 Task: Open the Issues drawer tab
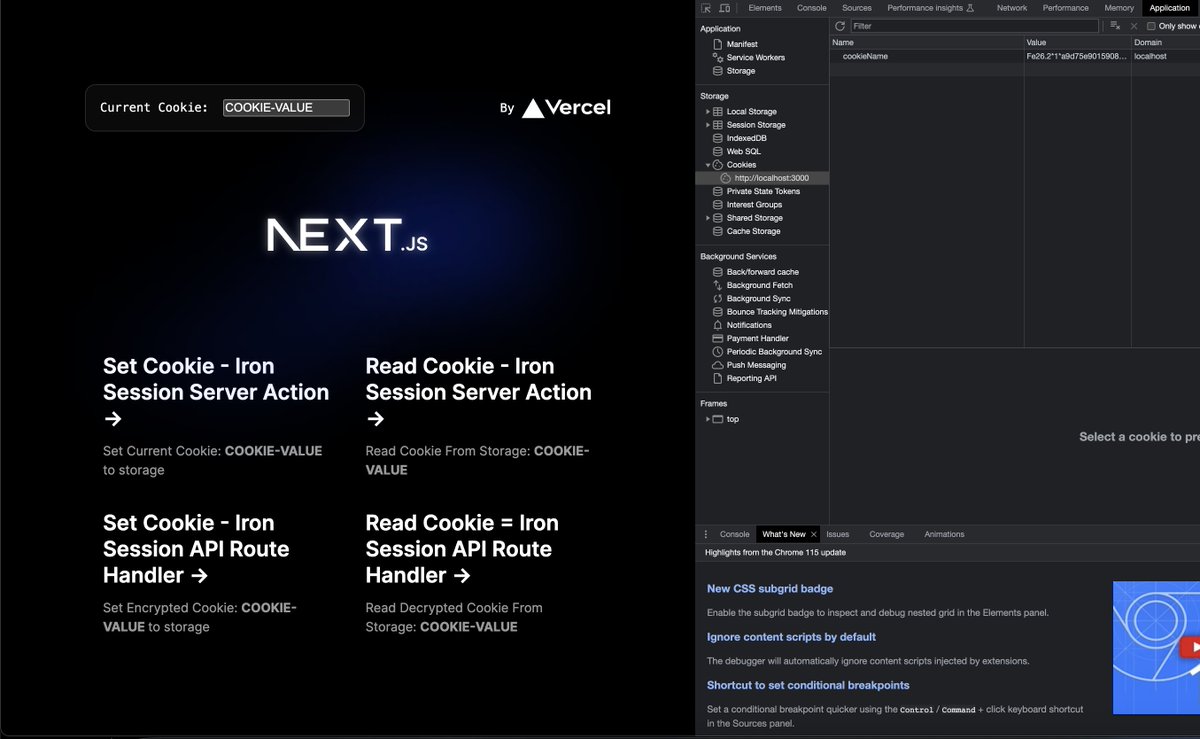click(837, 534)
